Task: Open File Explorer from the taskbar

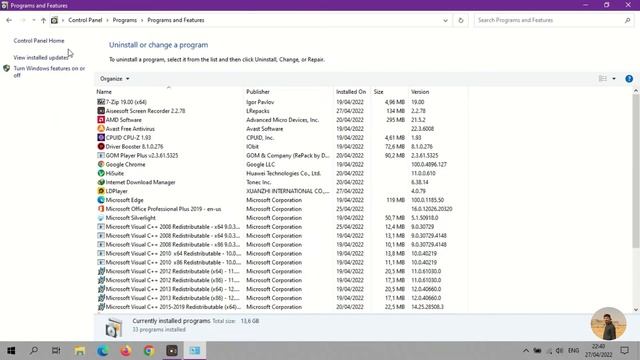Action: 80,350
